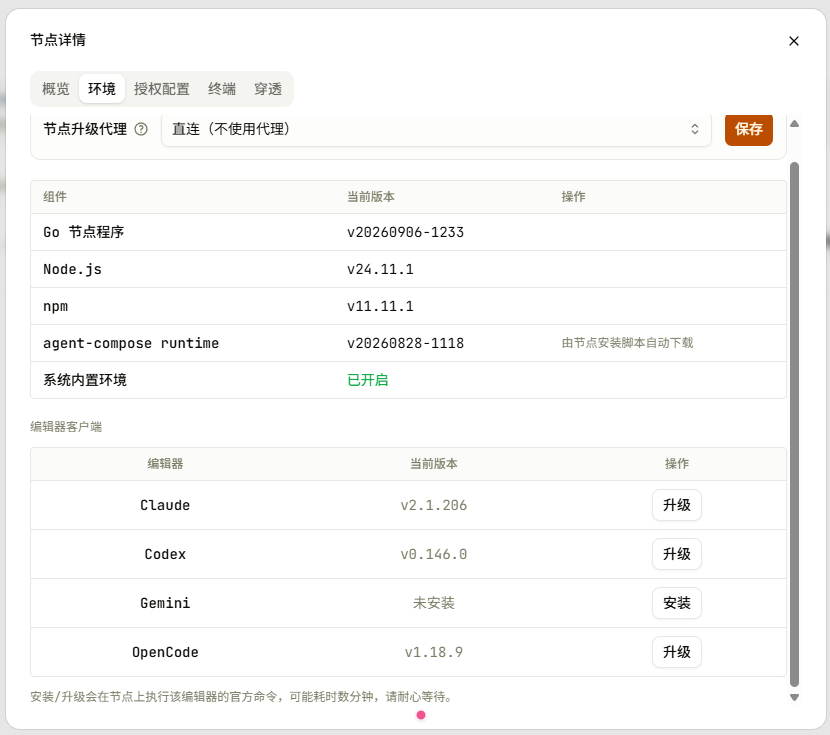Upgrade the Codex editor
The height and width of the screenshot is (735, 830).
[676, 554]
